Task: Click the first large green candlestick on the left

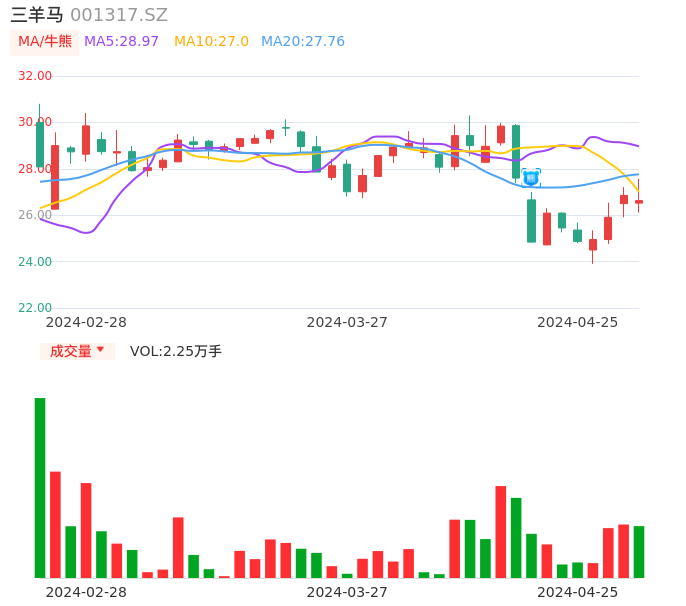Action: [40, 145]
